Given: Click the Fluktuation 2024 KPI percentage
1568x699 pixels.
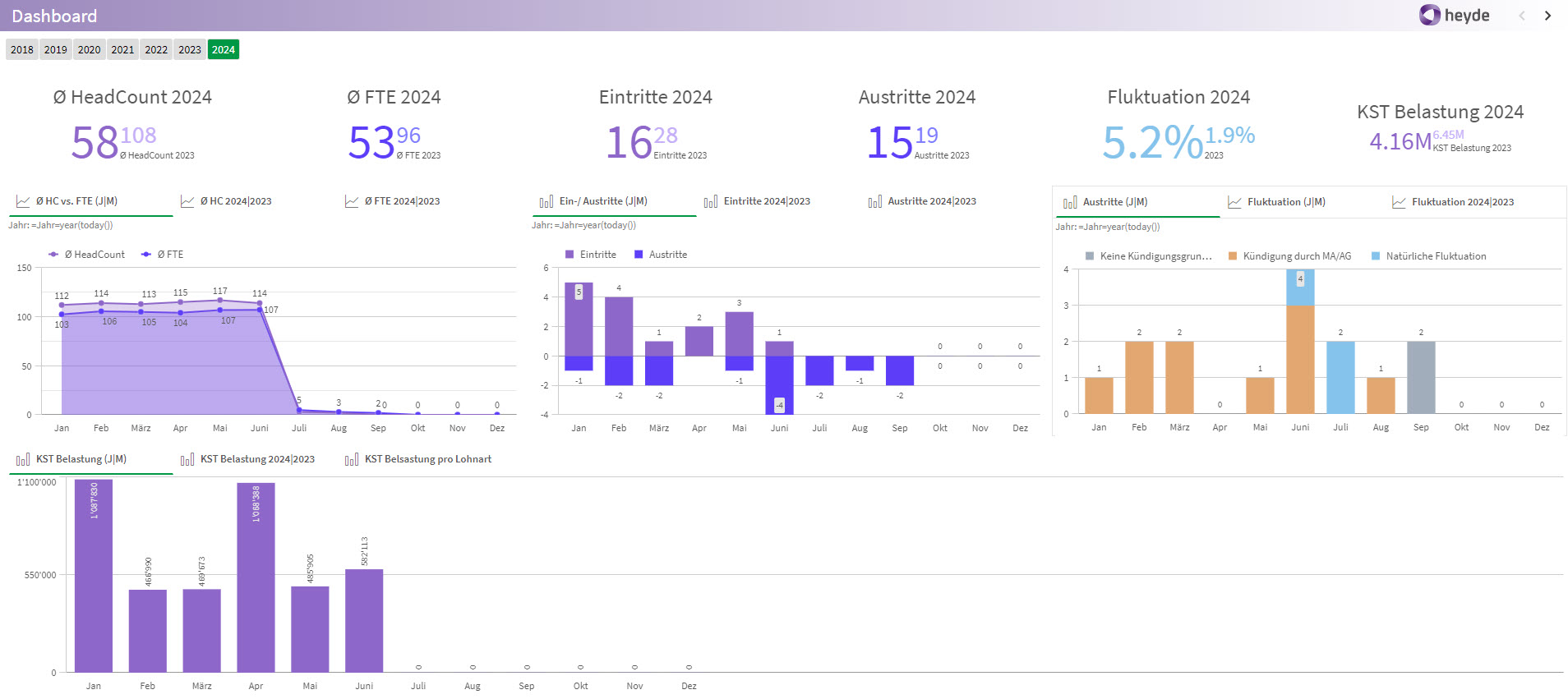Looking at the screenshot, I should pyautogui.click(x=1152, y=142).
